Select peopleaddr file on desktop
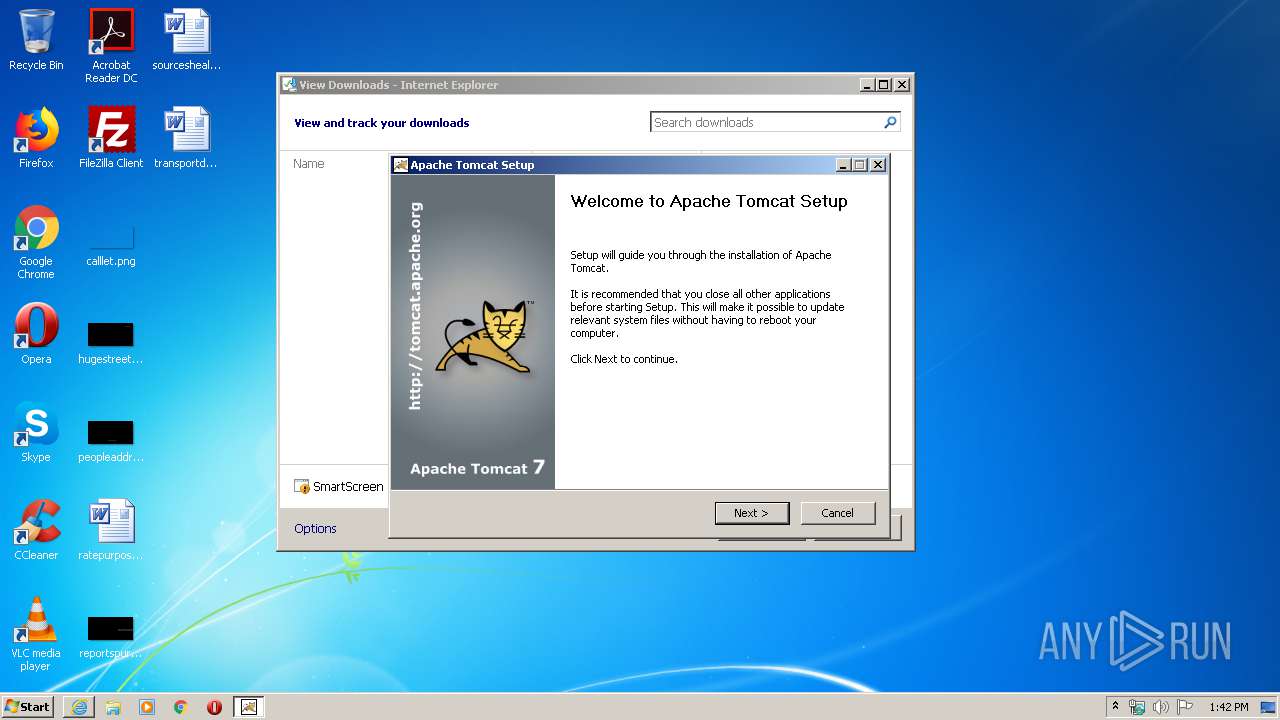Image resolution: width=1280 pixels, height=720 pixels. [111, 440]
